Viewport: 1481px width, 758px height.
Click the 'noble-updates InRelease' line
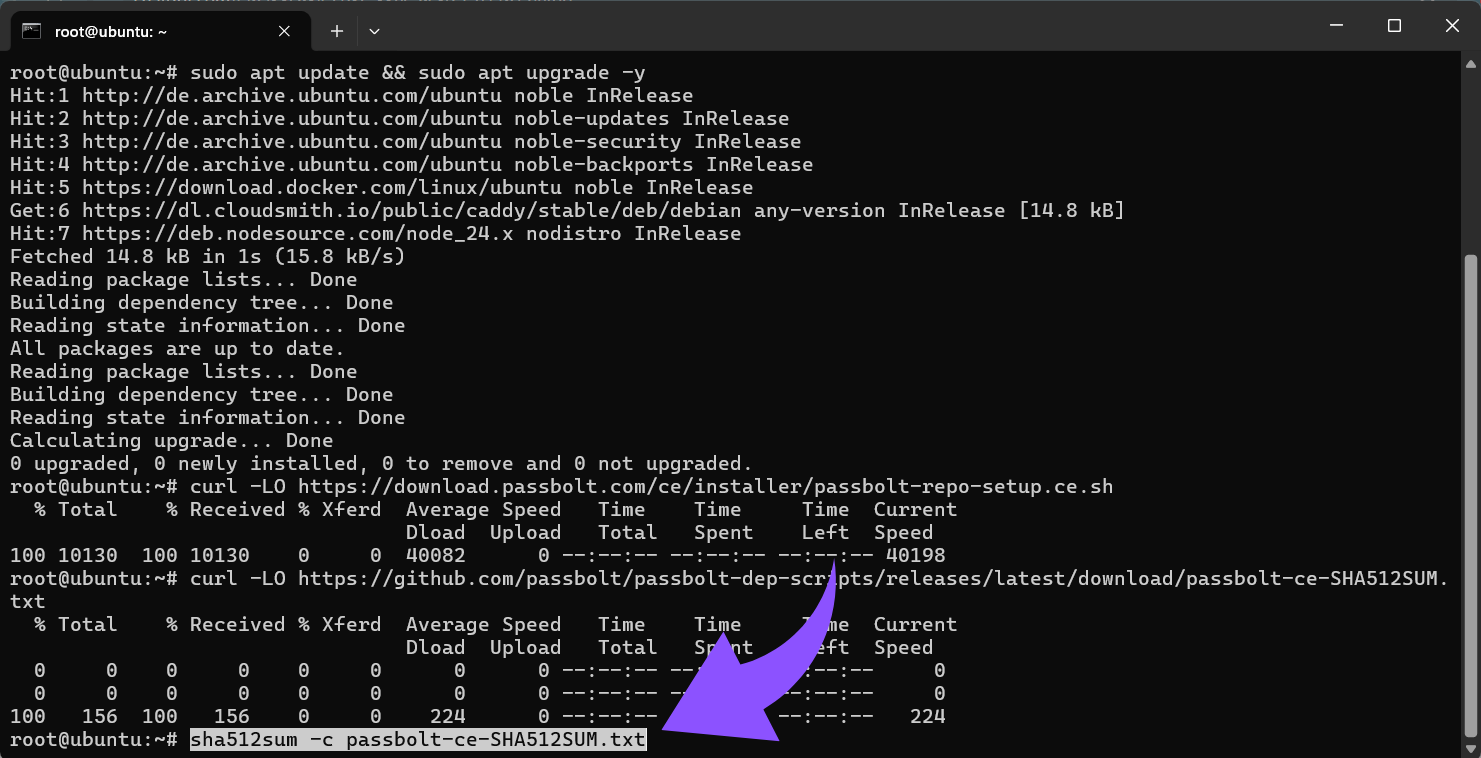(x=399, y=118)
